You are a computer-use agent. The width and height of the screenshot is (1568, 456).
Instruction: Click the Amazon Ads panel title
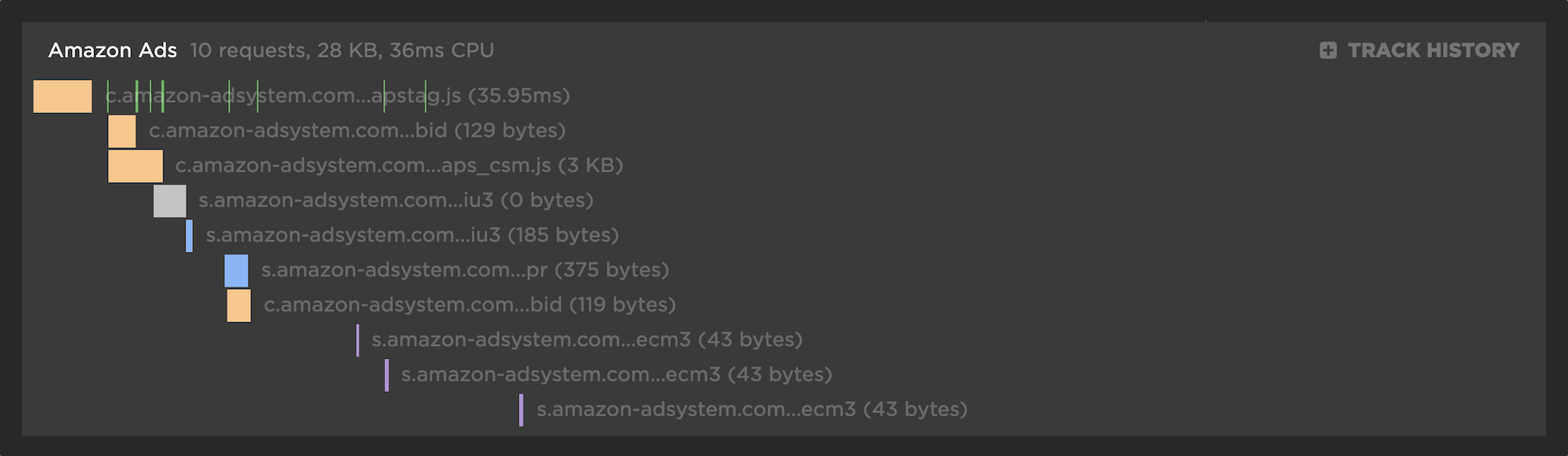tap(113, 51)
